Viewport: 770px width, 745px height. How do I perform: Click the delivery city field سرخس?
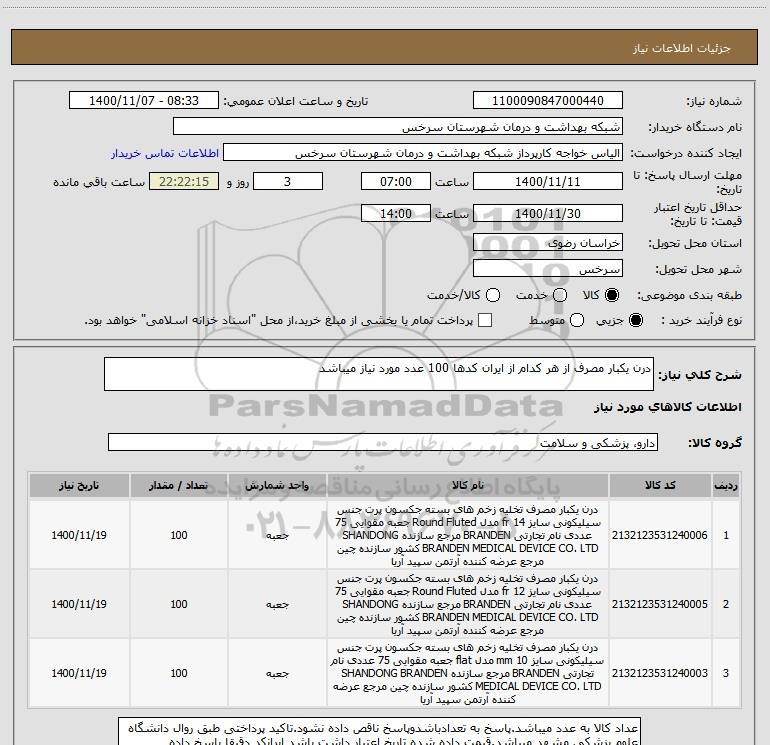pyautogui.click(x=548, y=269)
